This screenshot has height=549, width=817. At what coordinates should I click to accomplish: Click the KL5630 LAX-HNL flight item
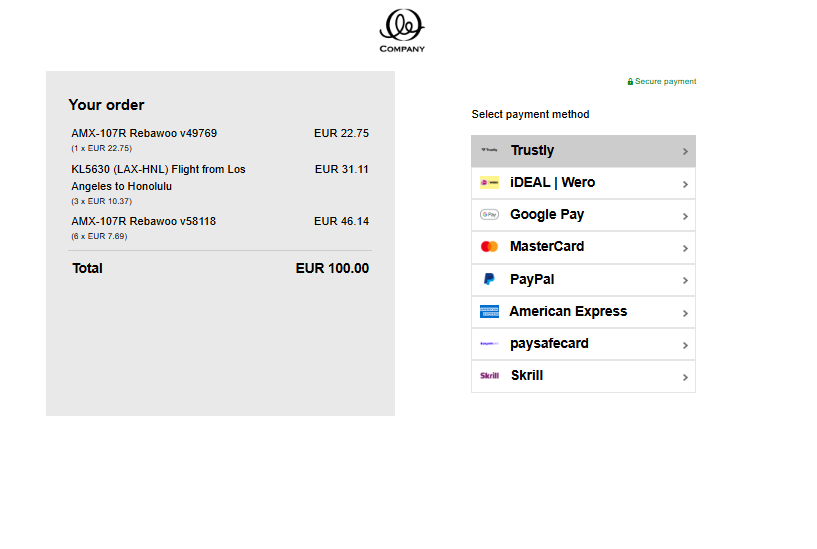point(158,178)
